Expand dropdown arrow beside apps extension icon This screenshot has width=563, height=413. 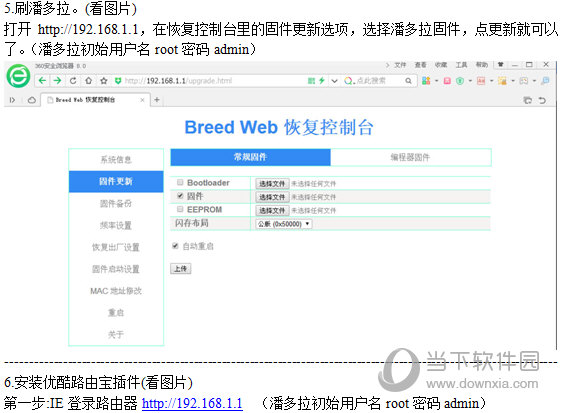tap(437, 81)
